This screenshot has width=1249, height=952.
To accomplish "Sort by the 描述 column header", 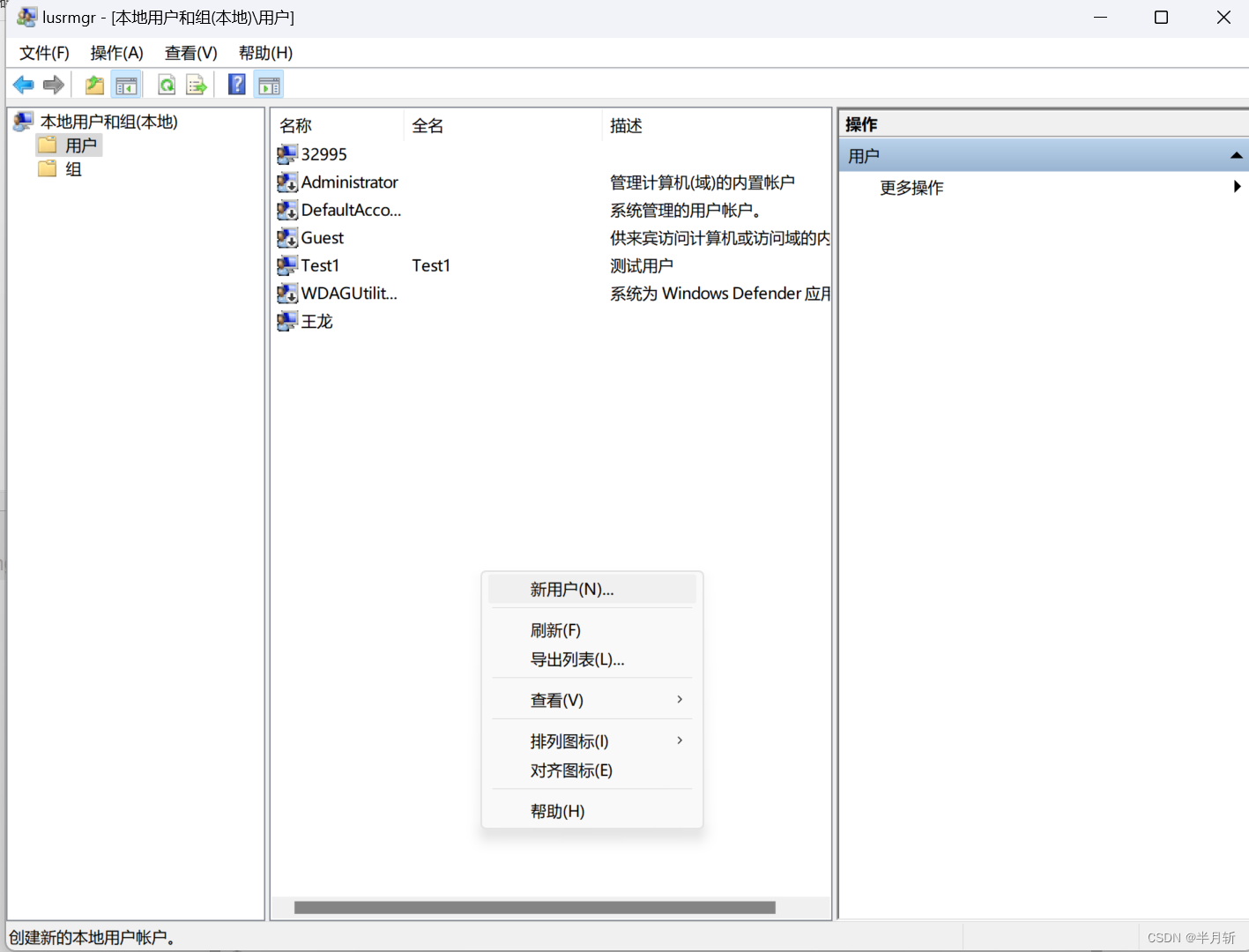I will click(717, 125).
